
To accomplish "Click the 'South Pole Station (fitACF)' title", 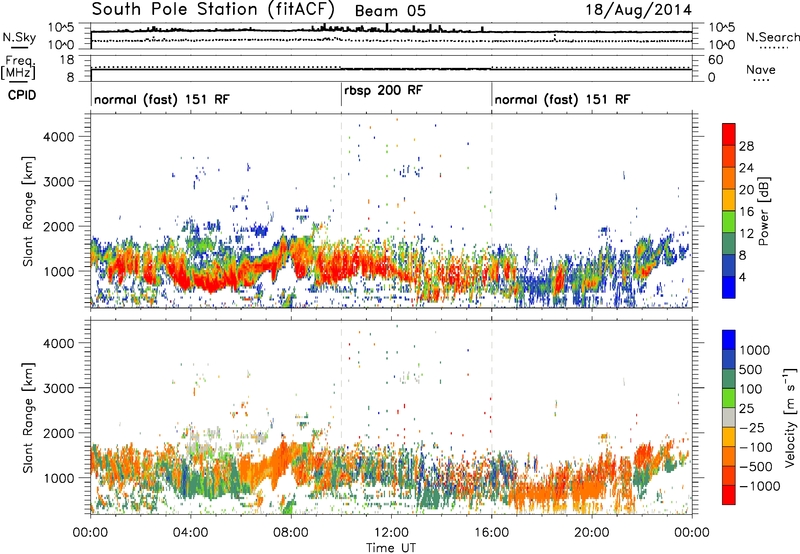I will (x=213, y=10).
